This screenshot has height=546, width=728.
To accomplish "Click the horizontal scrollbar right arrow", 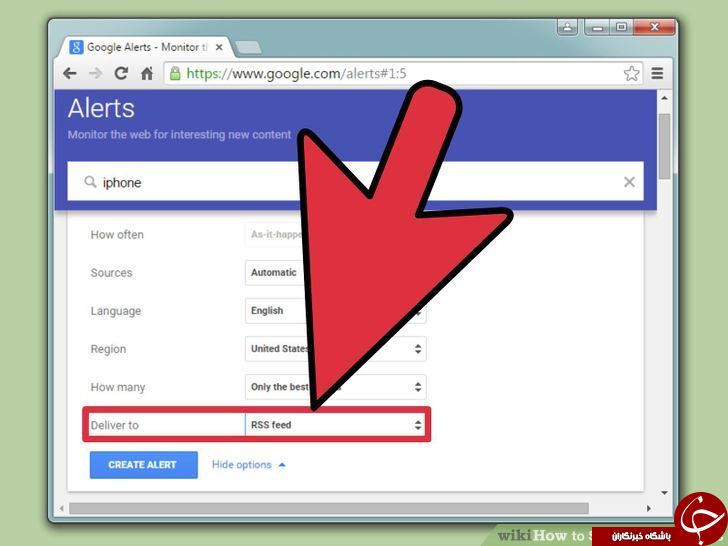I will 649,508.
